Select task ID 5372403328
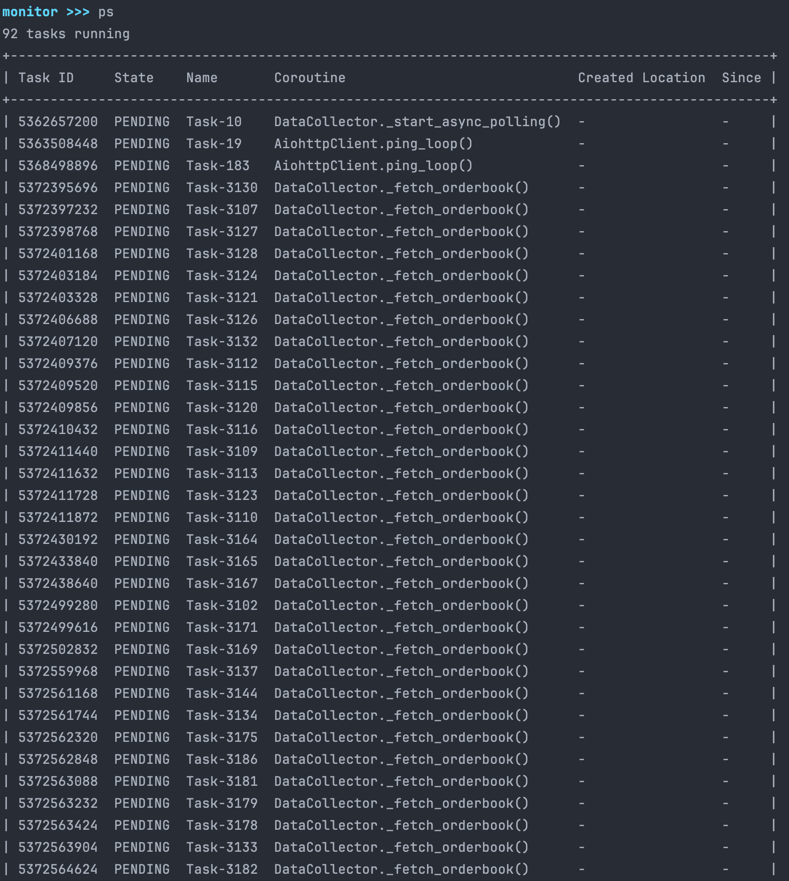The image size is (789, 881). tap(58, 298)
